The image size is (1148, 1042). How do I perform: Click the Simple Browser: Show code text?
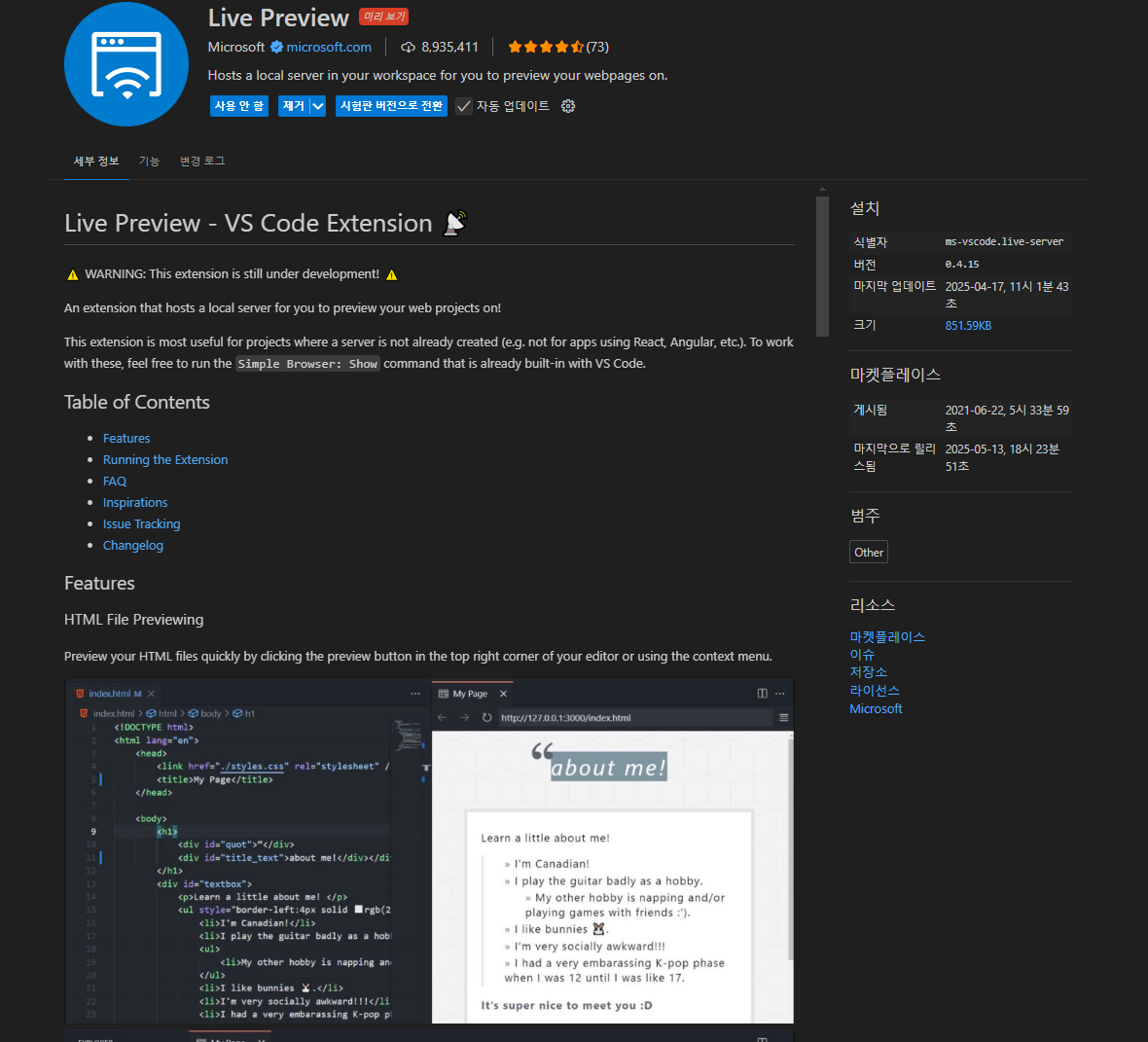click(x=307, y=364)
